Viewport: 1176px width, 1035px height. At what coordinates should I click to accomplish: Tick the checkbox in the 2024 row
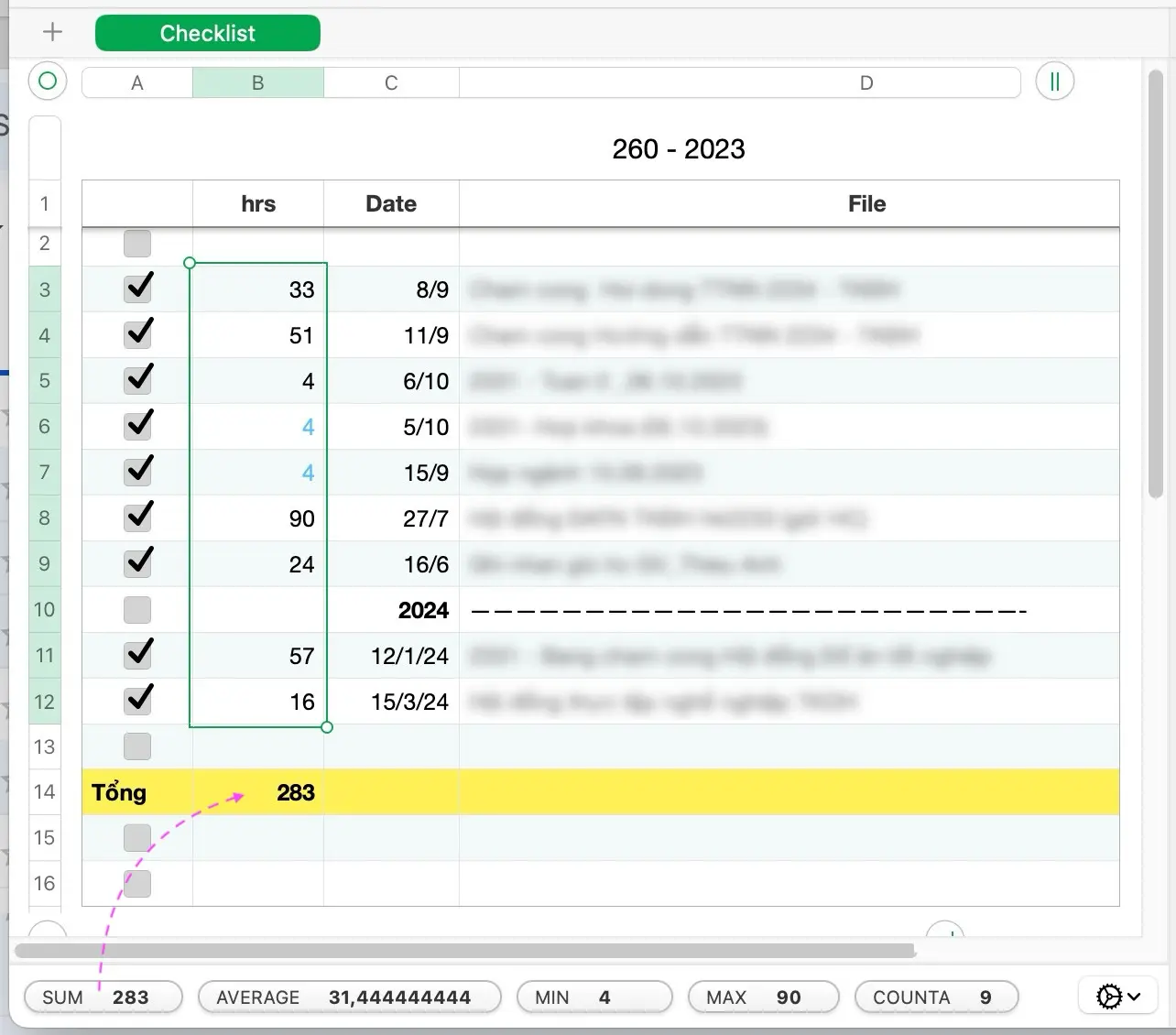pos(137,610)
